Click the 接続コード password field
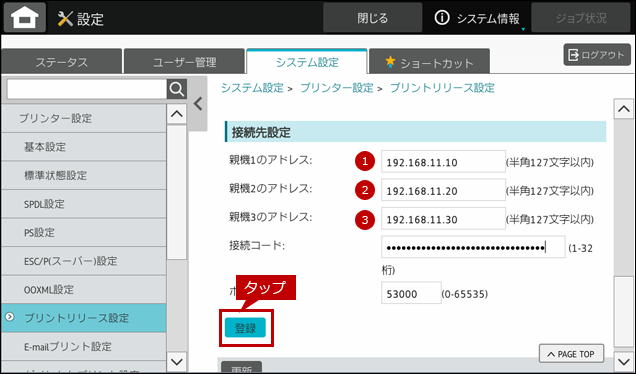 click(x=473, y=247)
